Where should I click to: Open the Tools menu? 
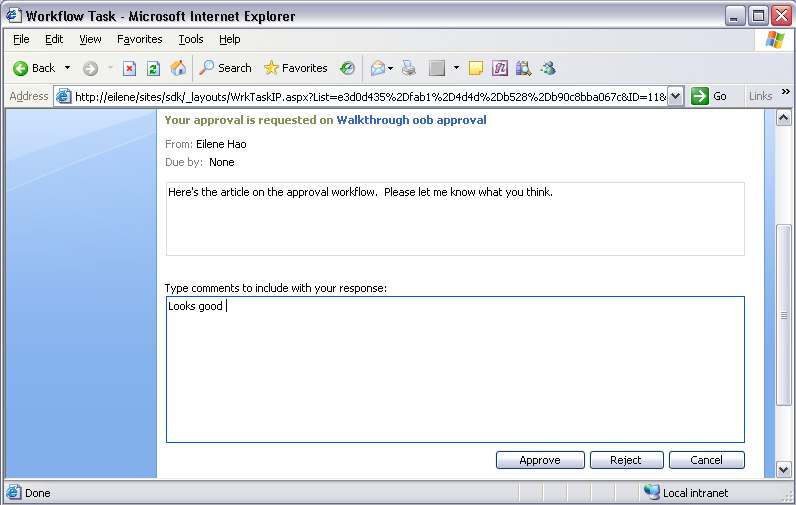coord(191,39)
